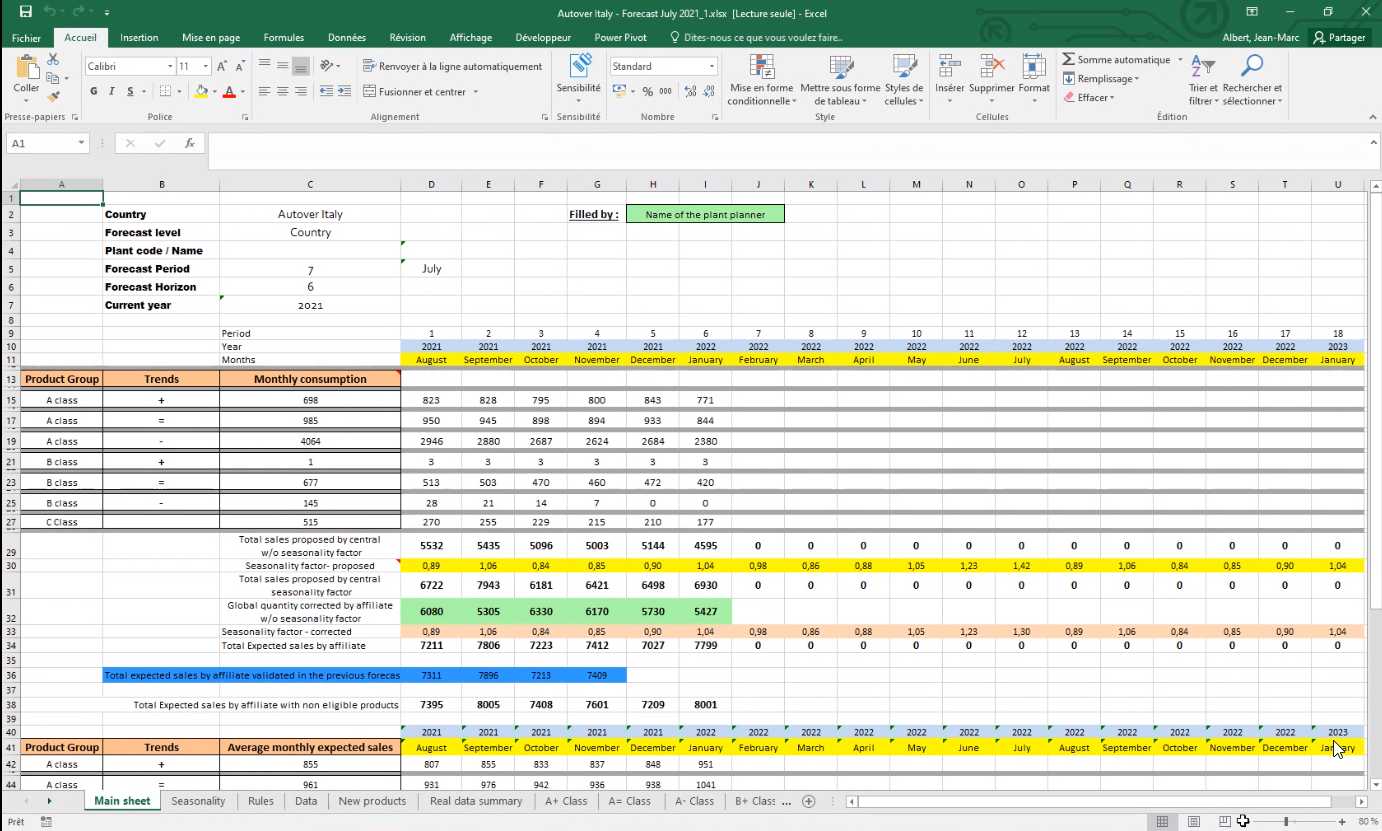Click the format painter brush icon
1382x831 pixels.
(53, 97)
